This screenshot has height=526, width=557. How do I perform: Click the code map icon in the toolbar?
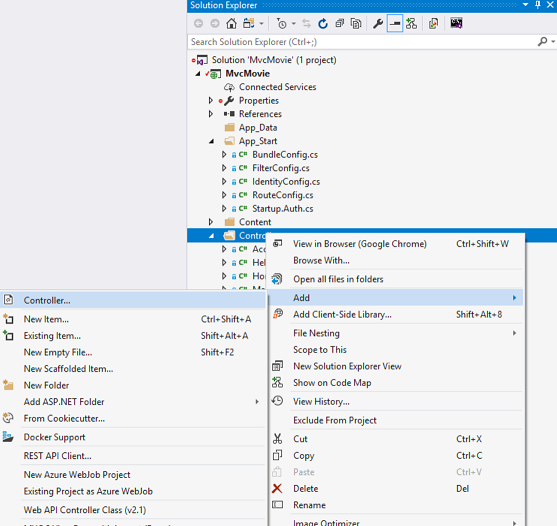coord(411,24)
